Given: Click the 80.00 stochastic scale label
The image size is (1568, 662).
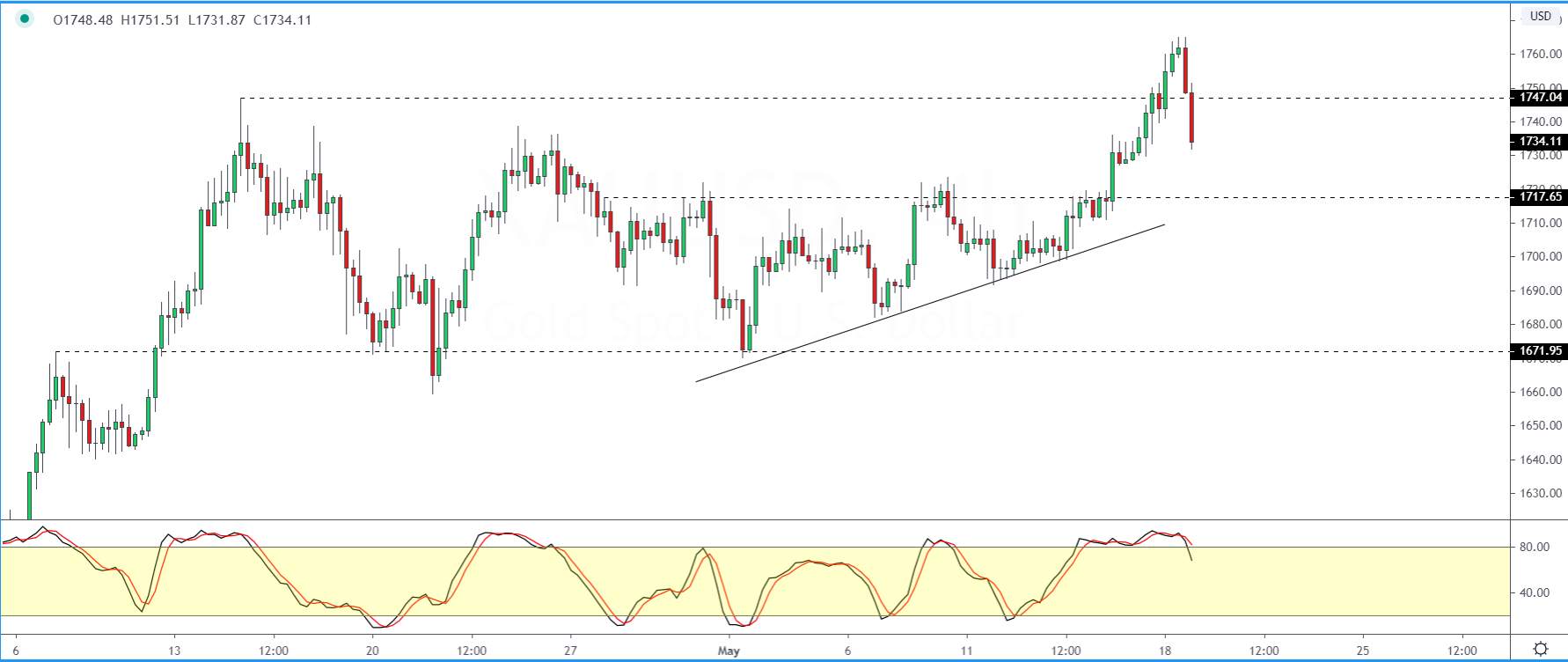Looking at the screenshot, I should click(1535, 548).
